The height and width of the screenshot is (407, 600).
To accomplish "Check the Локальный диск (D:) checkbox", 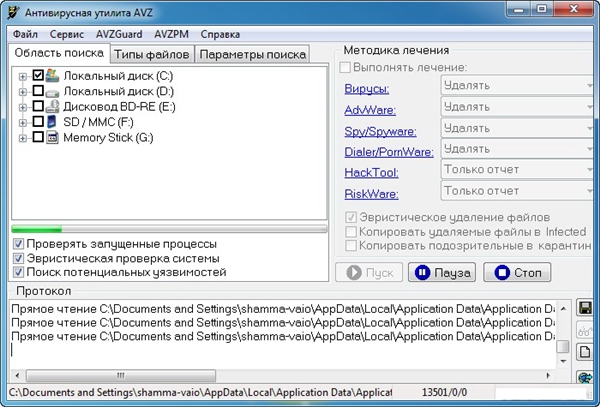I will [38, 91].
